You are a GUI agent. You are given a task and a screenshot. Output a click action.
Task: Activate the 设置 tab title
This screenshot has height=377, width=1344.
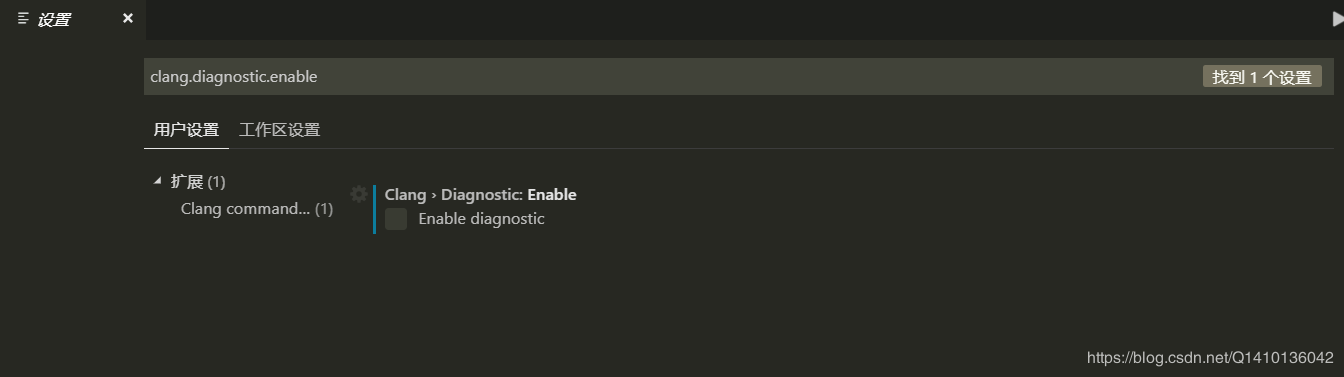[54, 20]
